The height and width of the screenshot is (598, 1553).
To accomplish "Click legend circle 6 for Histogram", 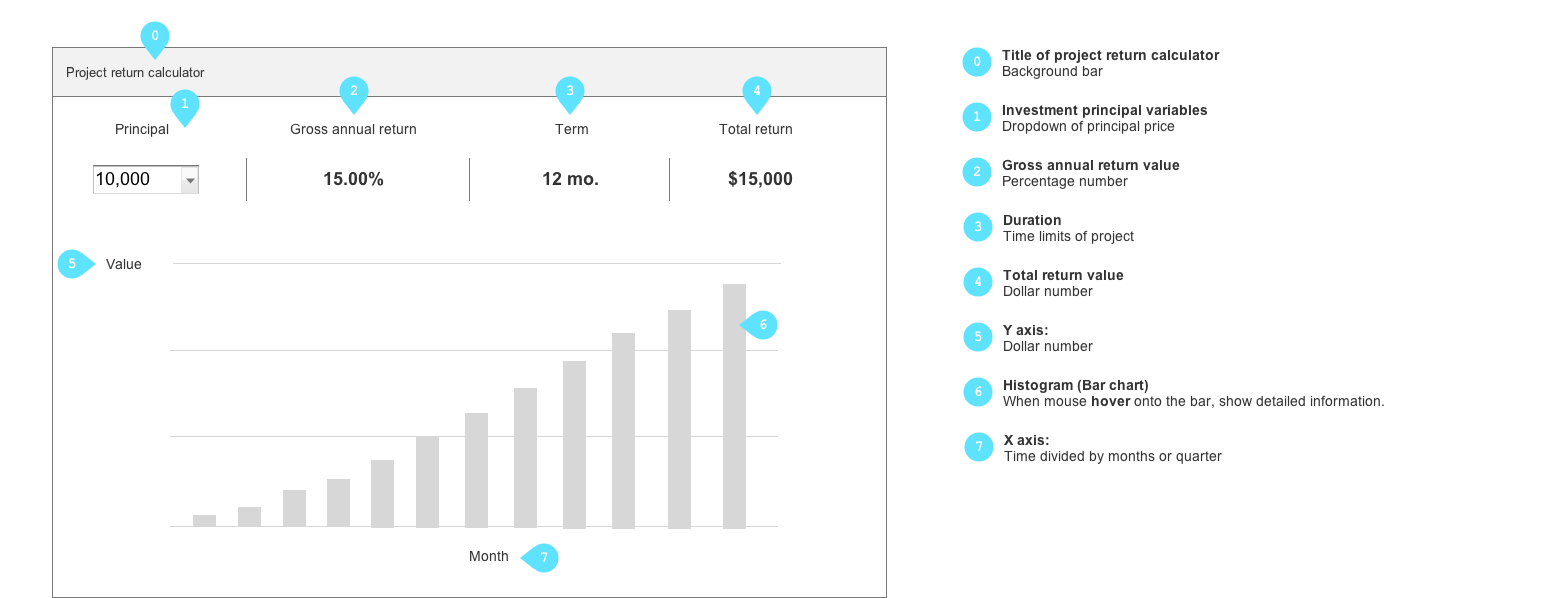I will (978, 392).
